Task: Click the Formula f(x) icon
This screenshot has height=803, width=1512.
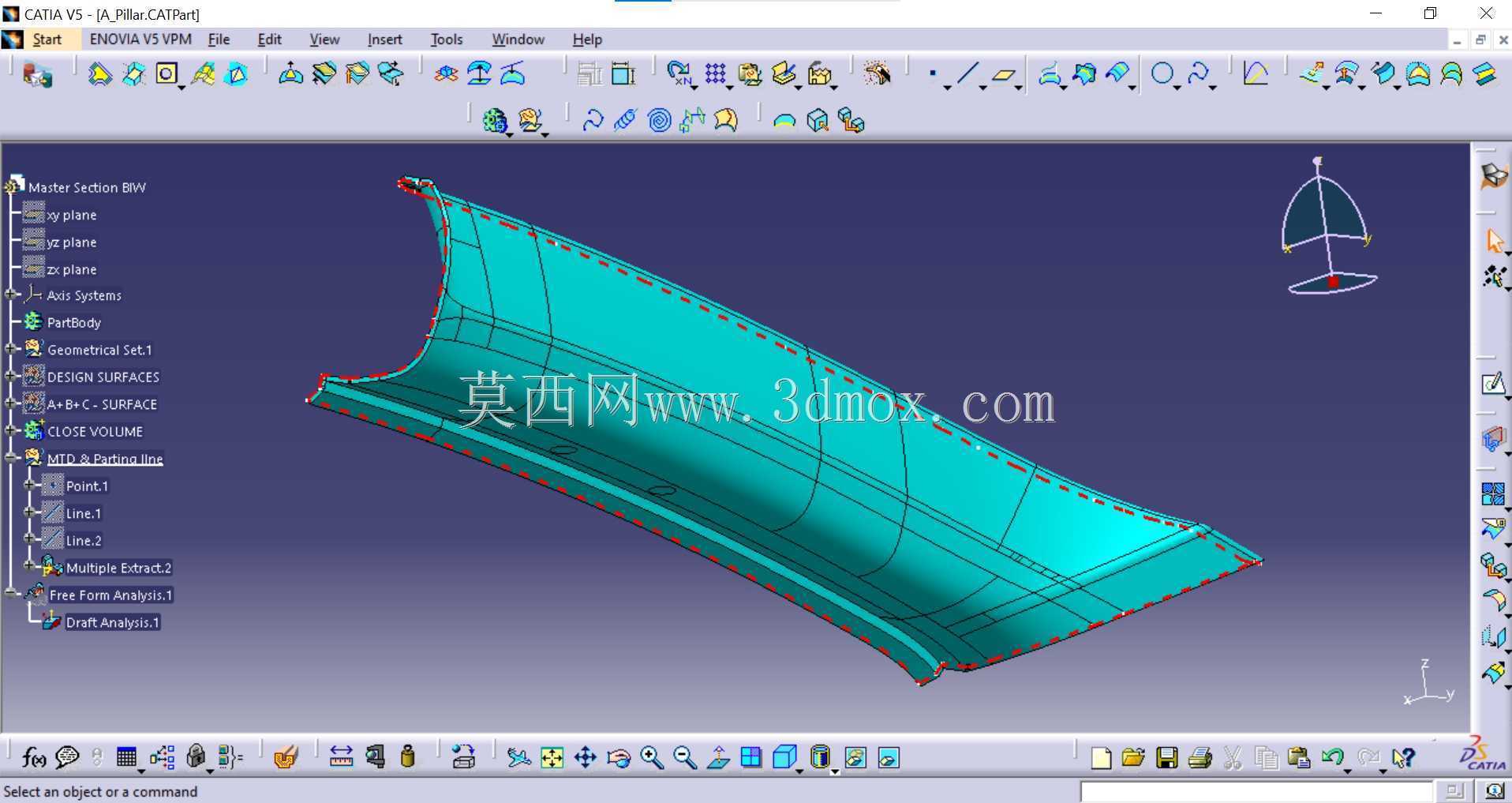Action: point(34,758)
